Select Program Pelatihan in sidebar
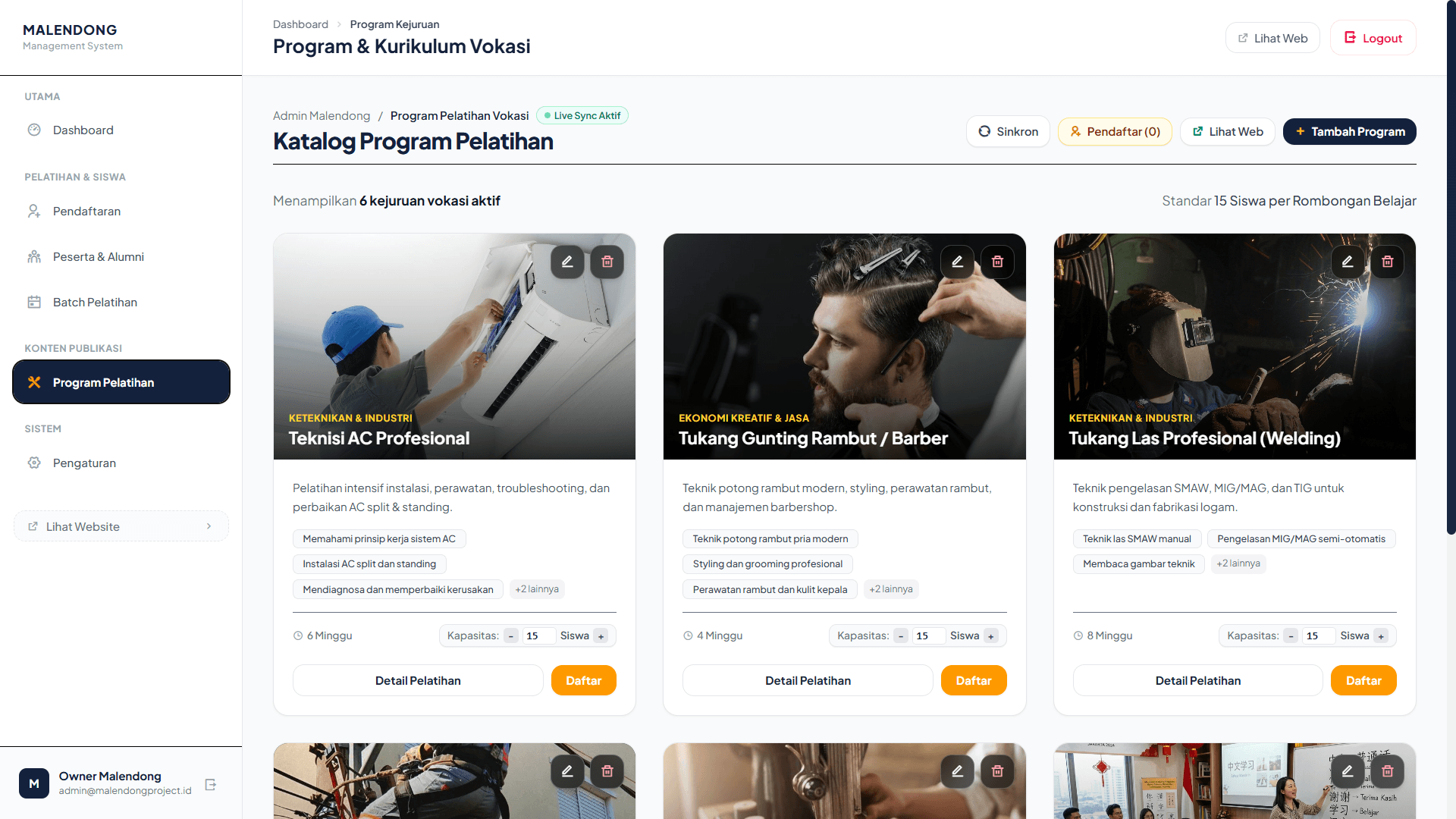Image resolution: width=1456 pixels, height=819 pixels. [121, 382]
